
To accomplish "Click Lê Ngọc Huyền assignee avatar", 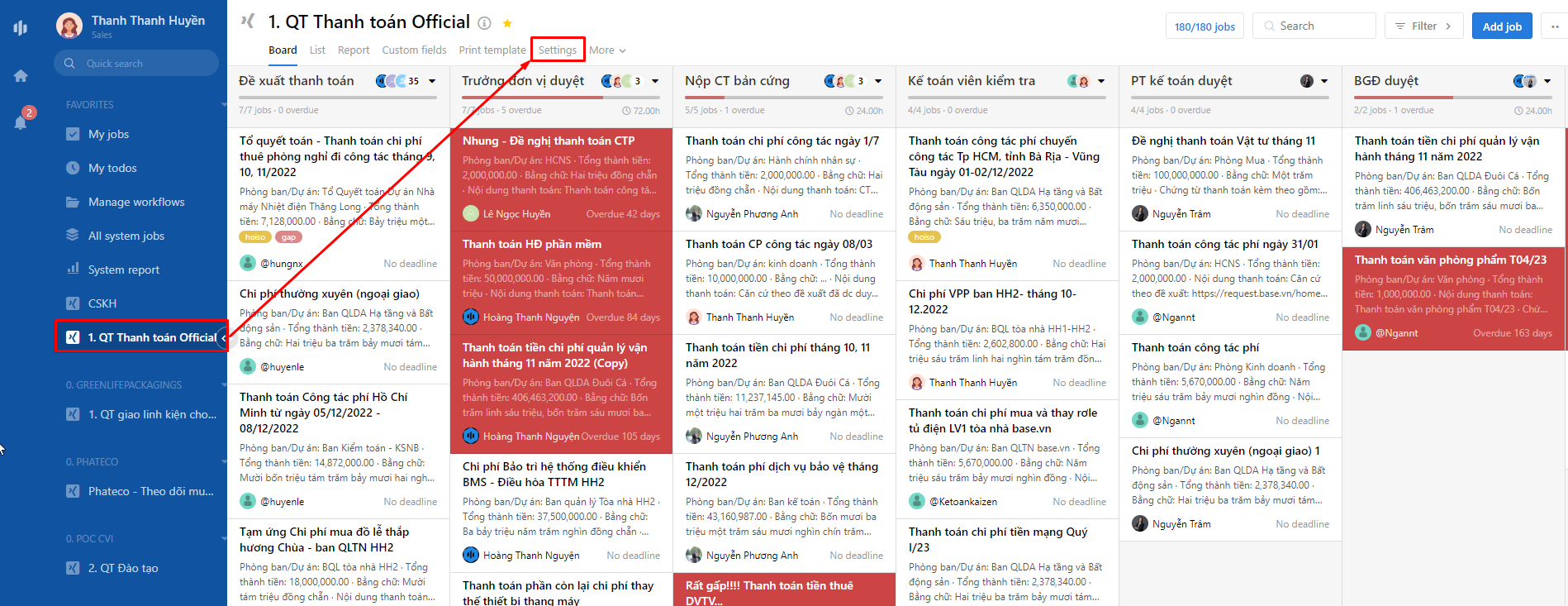I will (471, 213).
